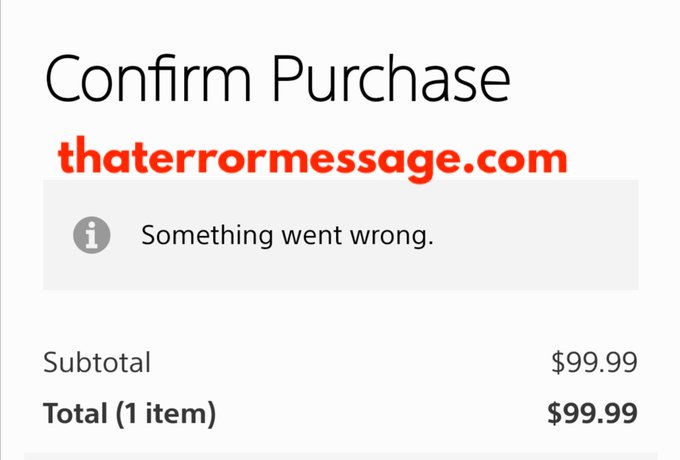The height and width of the screenshot is (460, 680).
Task: Click the gray info icon in error banner
Action: click(x=92, y=235)
